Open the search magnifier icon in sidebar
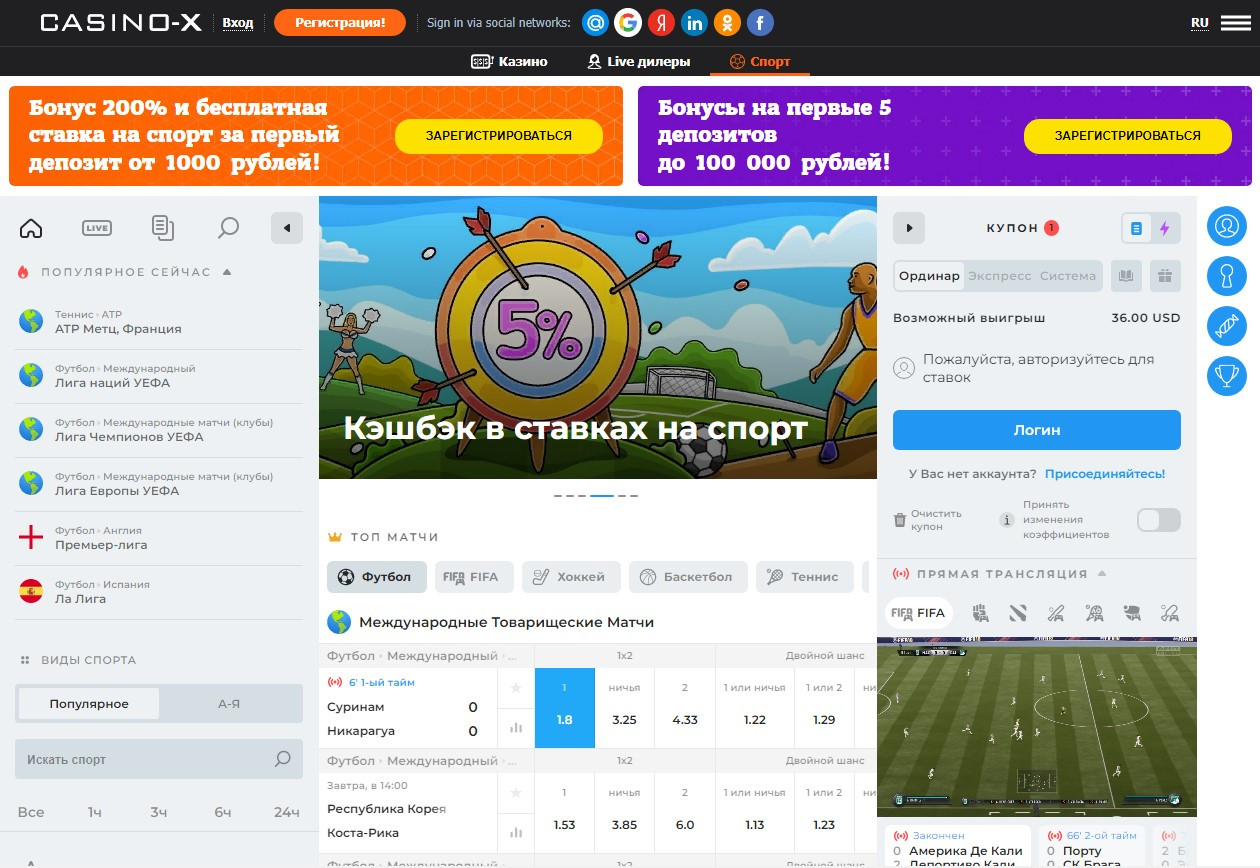The height and width of the screenshot is (868, 1260). pyautogui.click(x=228, y=228)
